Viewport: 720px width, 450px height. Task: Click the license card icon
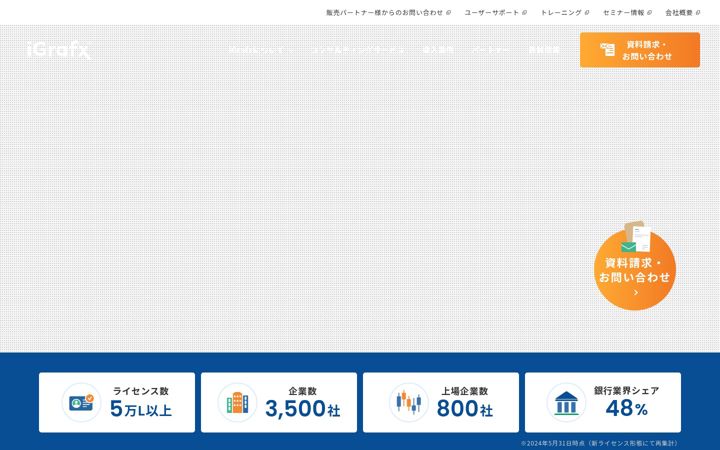(x=81, y=403)
